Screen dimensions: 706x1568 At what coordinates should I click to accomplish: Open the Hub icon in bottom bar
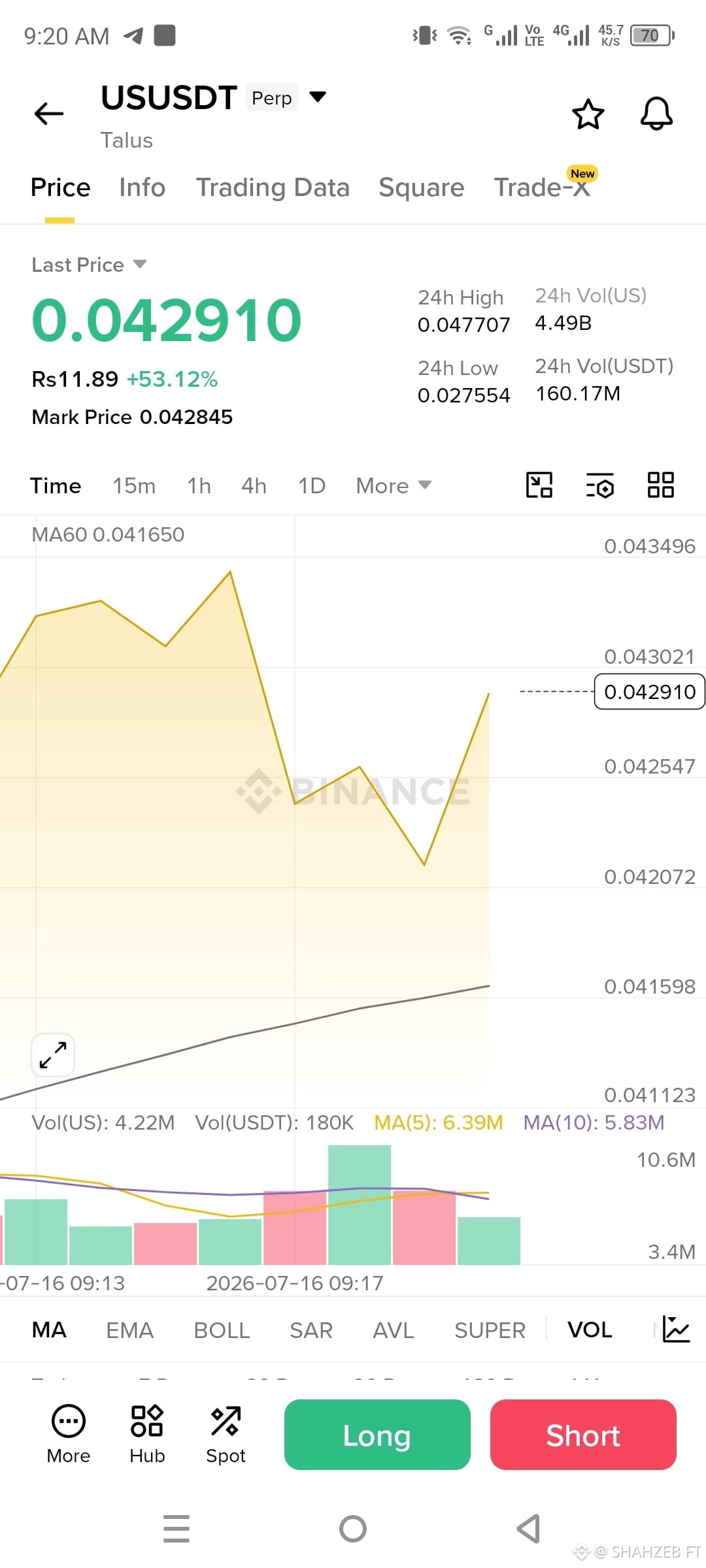tap(147, 1435)
